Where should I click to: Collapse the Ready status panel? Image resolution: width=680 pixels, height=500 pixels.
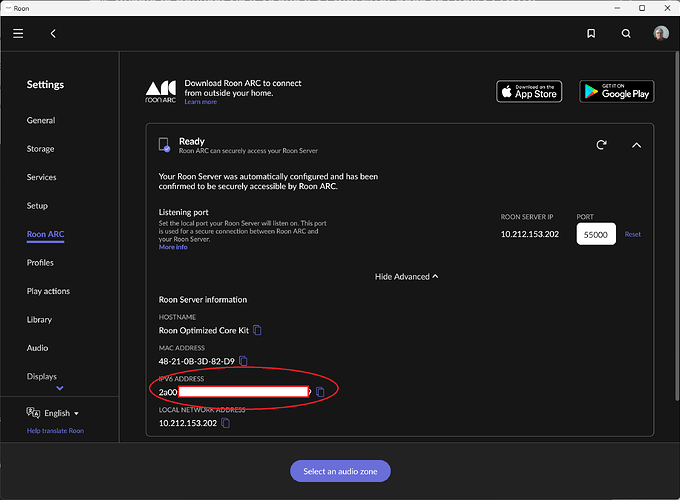(x=636, y=145)
